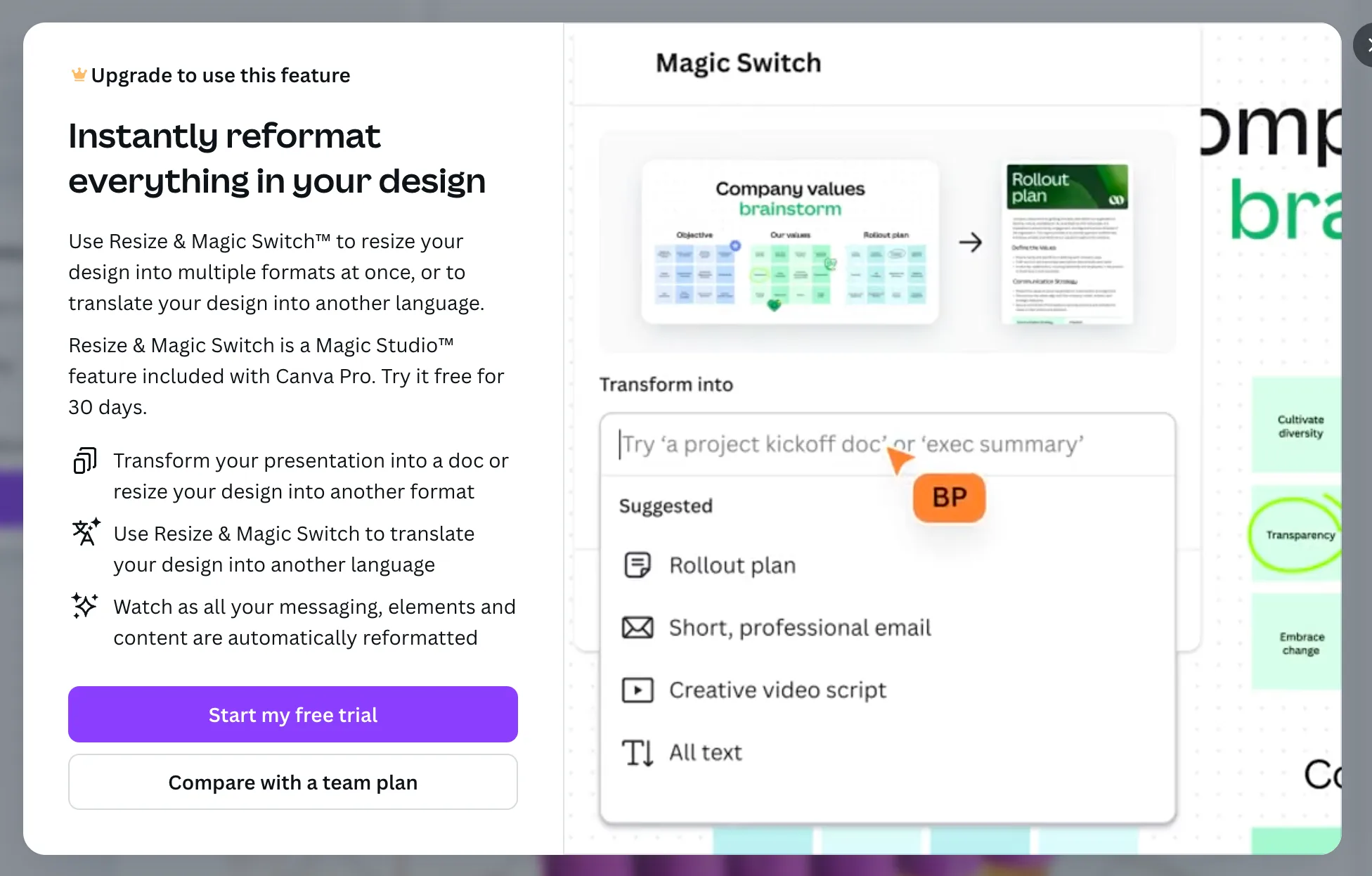This screenshot has width=1372, height=876.
Task: Click the crown icon beside Upgrade
Action: coord(79,75)
